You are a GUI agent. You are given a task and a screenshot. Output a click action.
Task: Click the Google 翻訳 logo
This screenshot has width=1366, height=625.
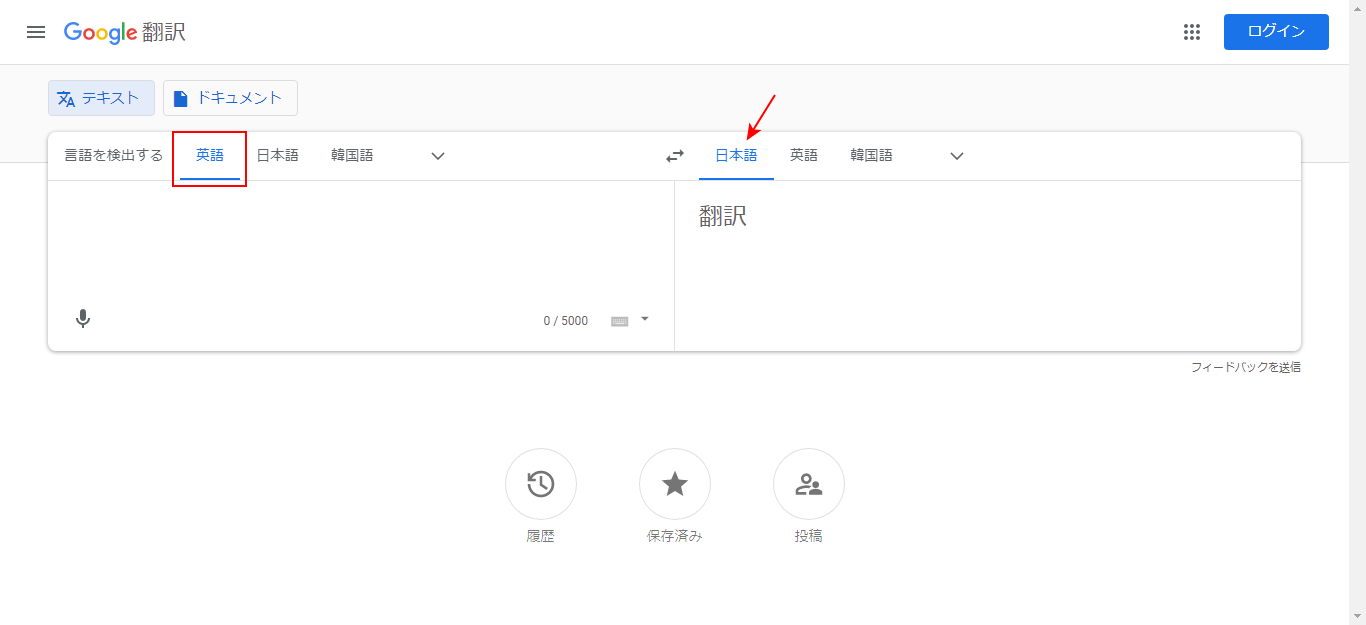[125, 32]
